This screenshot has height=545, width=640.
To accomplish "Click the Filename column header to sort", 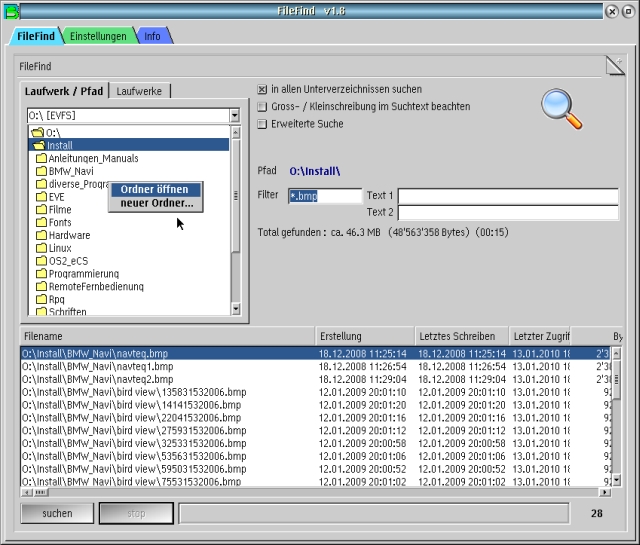I will pos(166,336).
